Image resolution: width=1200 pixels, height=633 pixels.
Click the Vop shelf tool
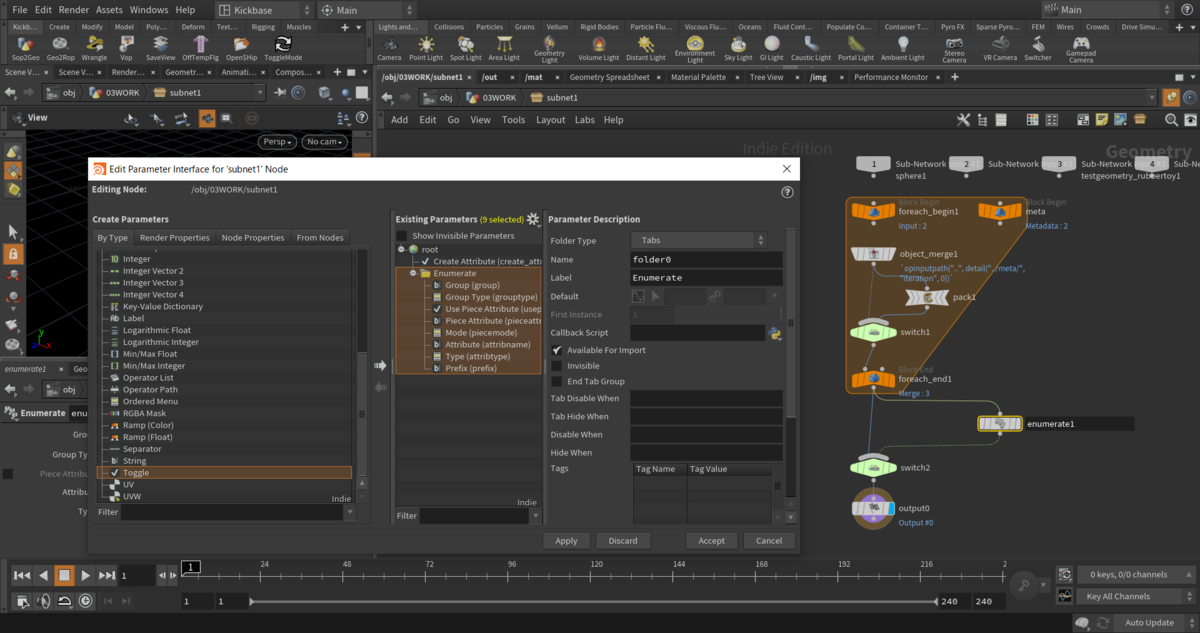pyautogui.click(x=126, y=48)
